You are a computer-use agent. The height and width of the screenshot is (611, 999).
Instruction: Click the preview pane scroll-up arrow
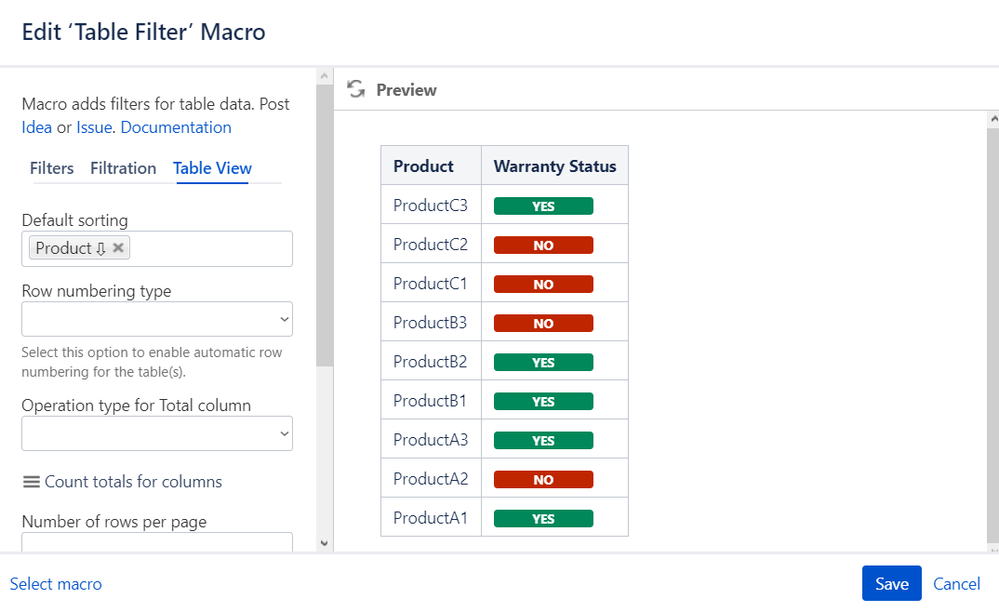click(x=991, y=119)
